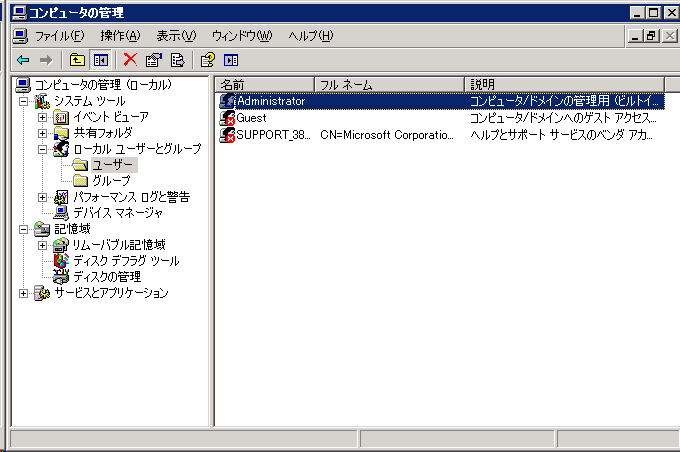Click description ヘルプとサポート サービスのベンダ
The width and height of the screenshot is (680, 452).
coord(561,135)
